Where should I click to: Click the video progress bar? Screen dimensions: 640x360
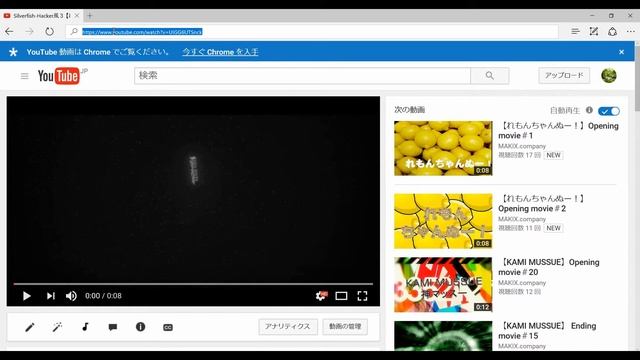point(193,283)
